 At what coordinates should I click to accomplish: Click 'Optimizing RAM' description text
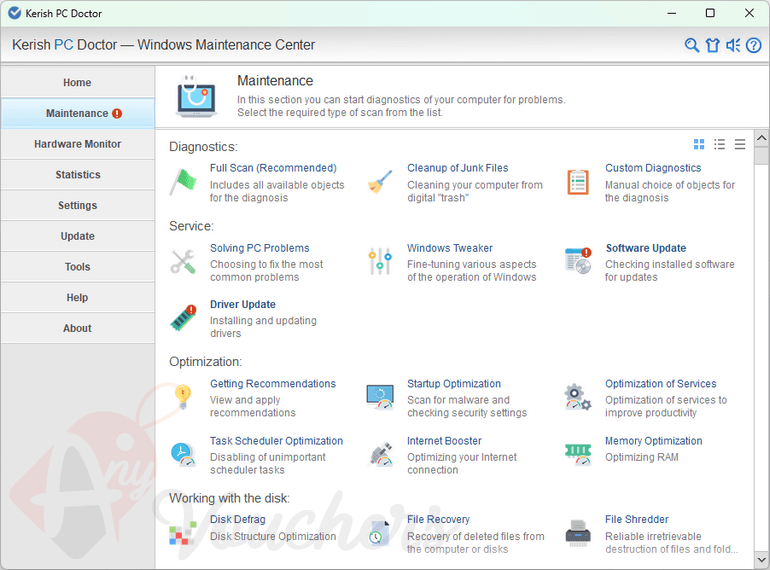(641, 457)
